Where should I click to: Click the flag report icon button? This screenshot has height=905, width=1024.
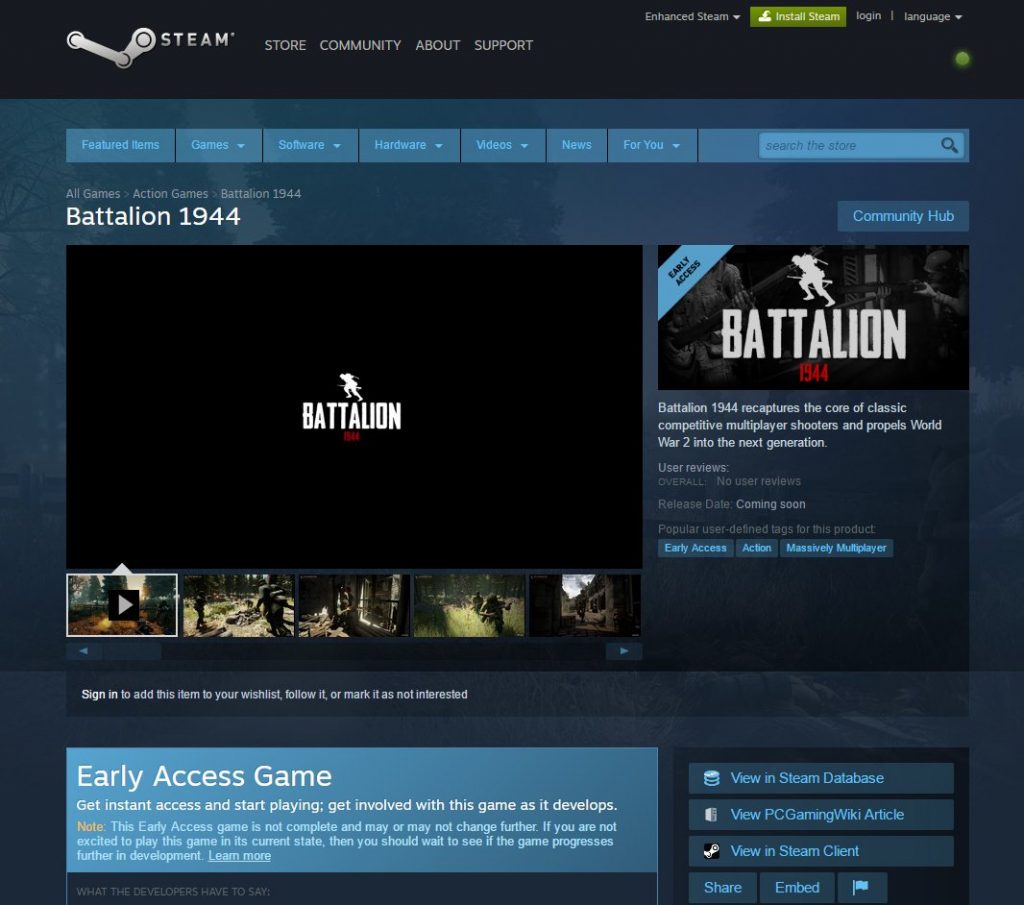click(x=860, y=887)
